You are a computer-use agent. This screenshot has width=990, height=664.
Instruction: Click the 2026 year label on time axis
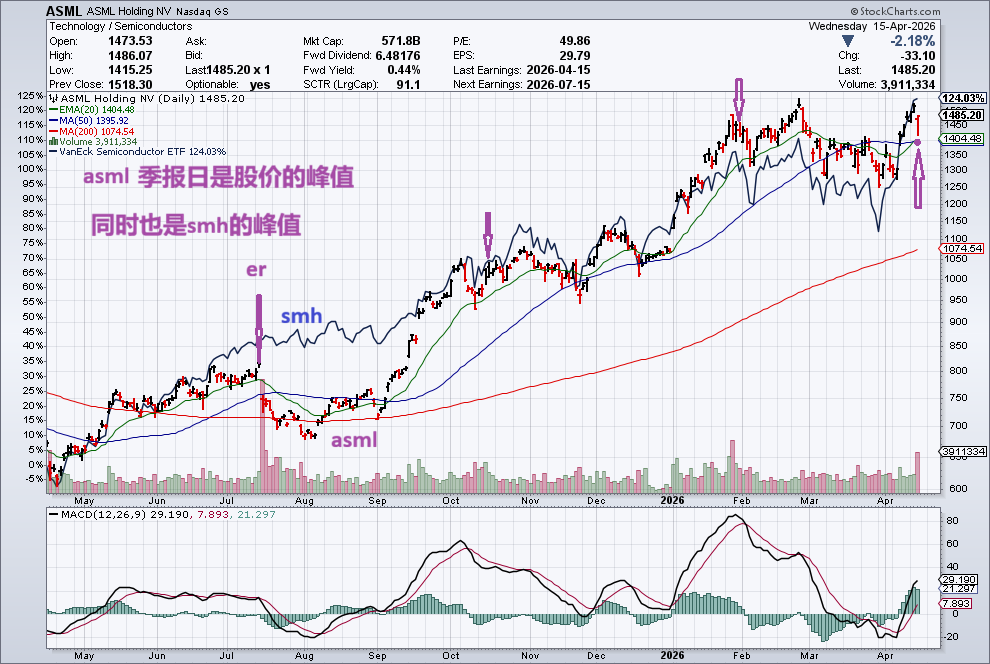(x=673, y=499)
